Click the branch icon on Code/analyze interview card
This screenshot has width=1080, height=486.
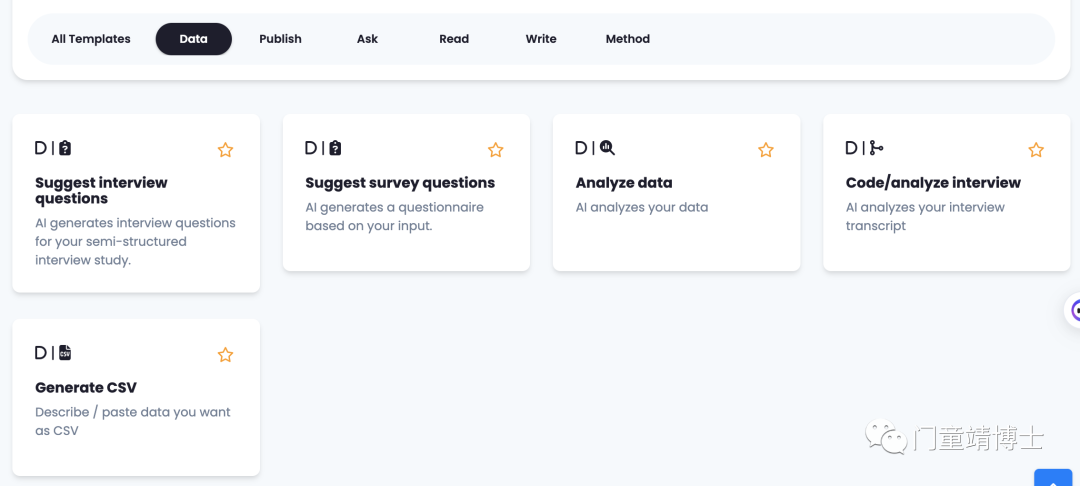click(x=876, y=148)
